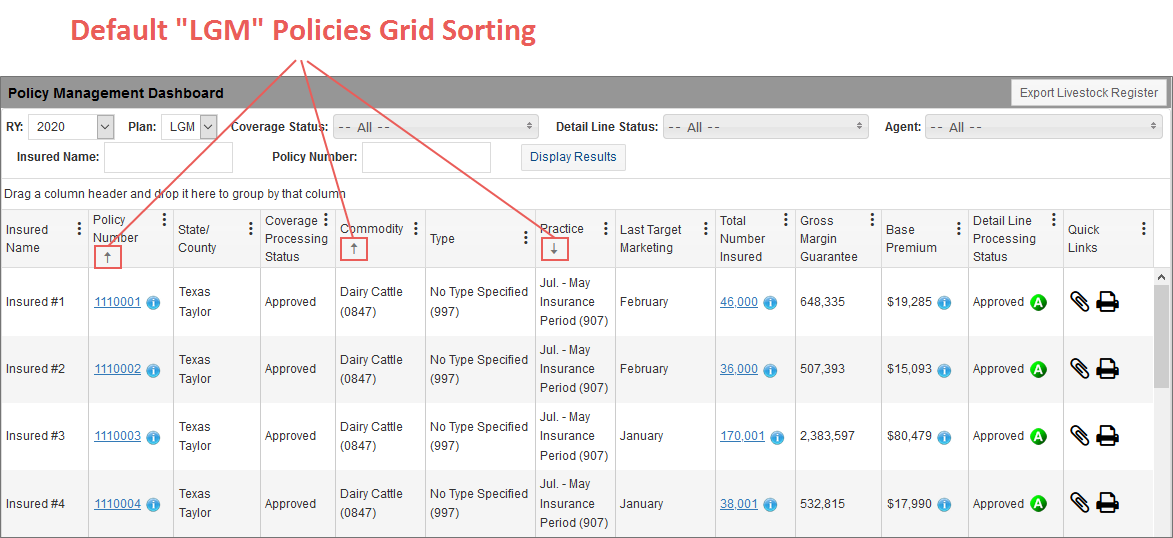Sort grid by Policy Number header
This screenshot has width=1173, height=538.
109,229
